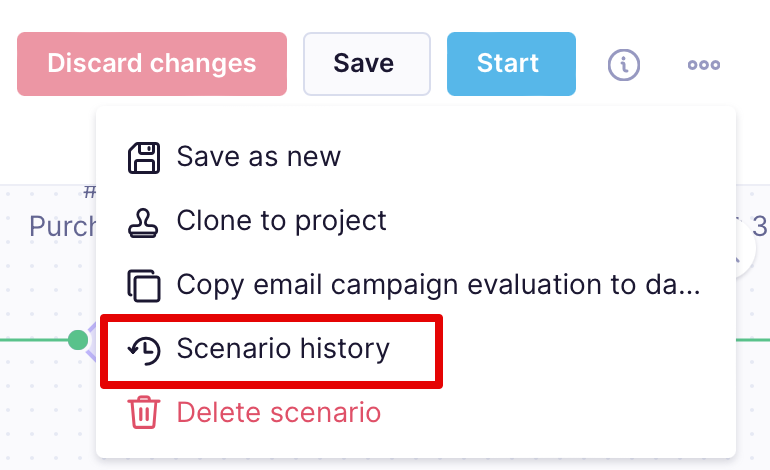This screenshot has height=470, width=770.
Task: Click the floppy disk Save as new icon
Action: (x=144, y=157)
